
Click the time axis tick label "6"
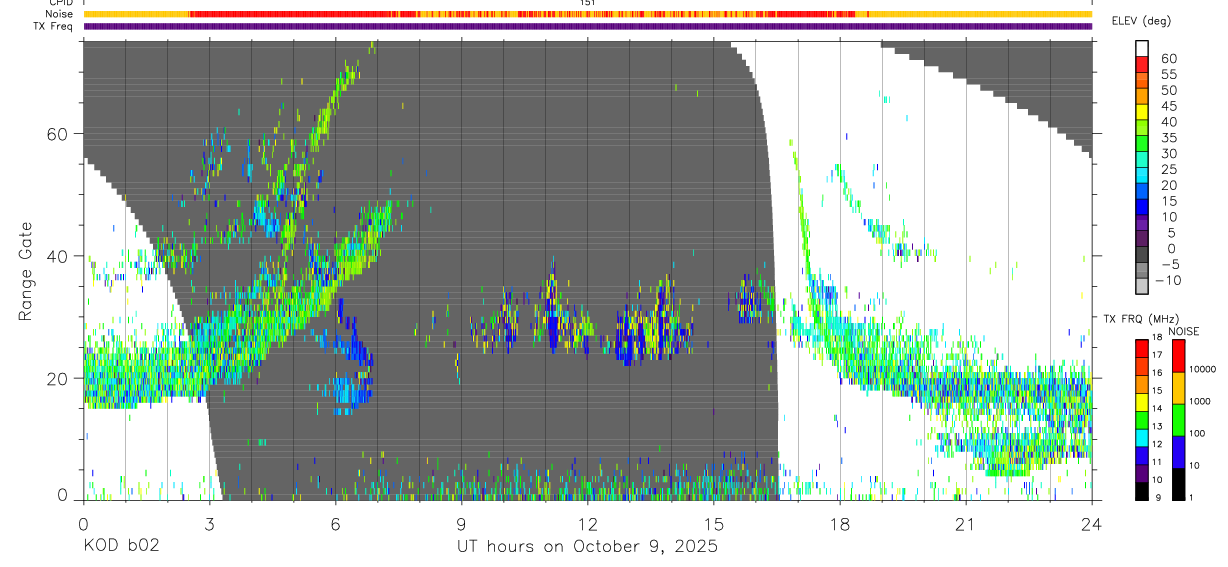(335, 523)
